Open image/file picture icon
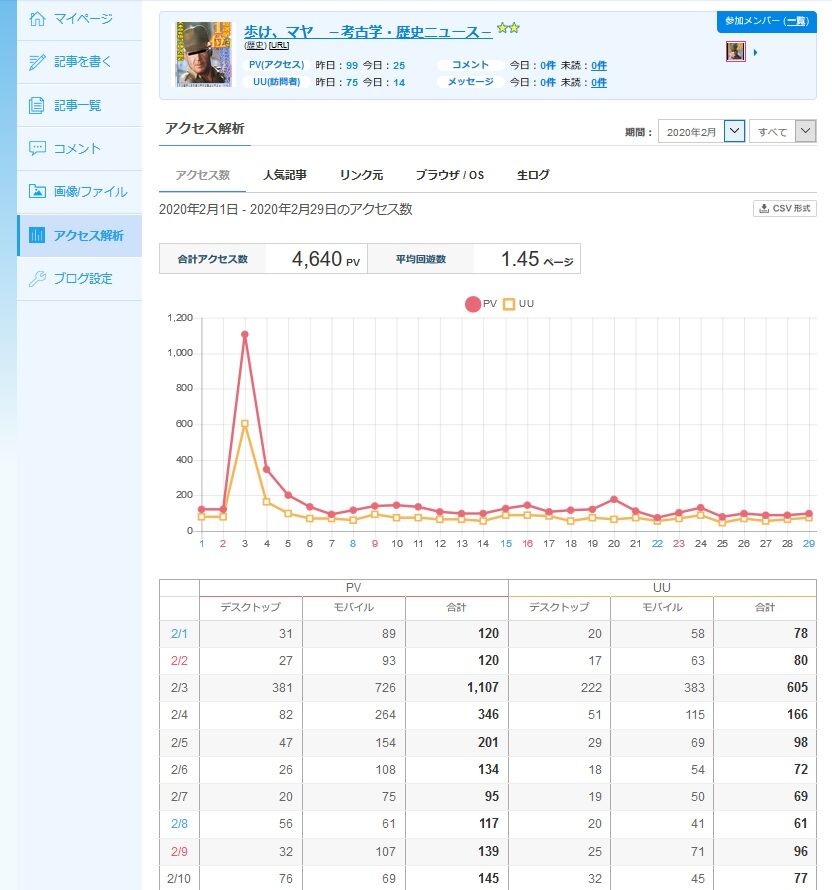Image resolution: width=832 pixels, height=890 pixels. [x=37, y=191]
